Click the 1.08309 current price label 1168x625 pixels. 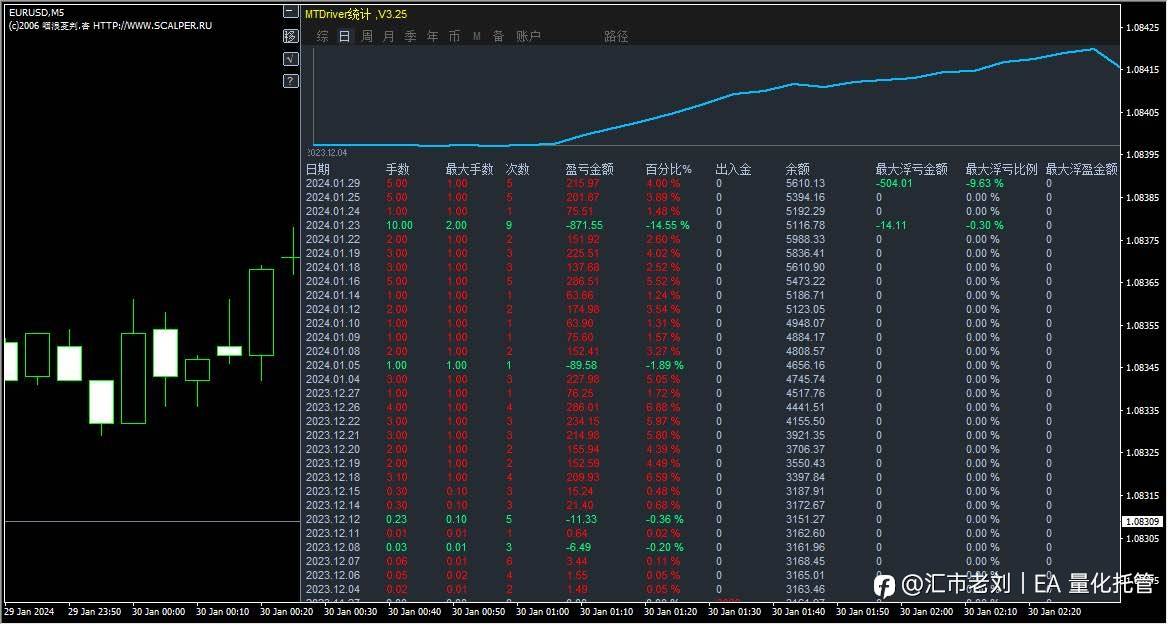click(1143, 521)
